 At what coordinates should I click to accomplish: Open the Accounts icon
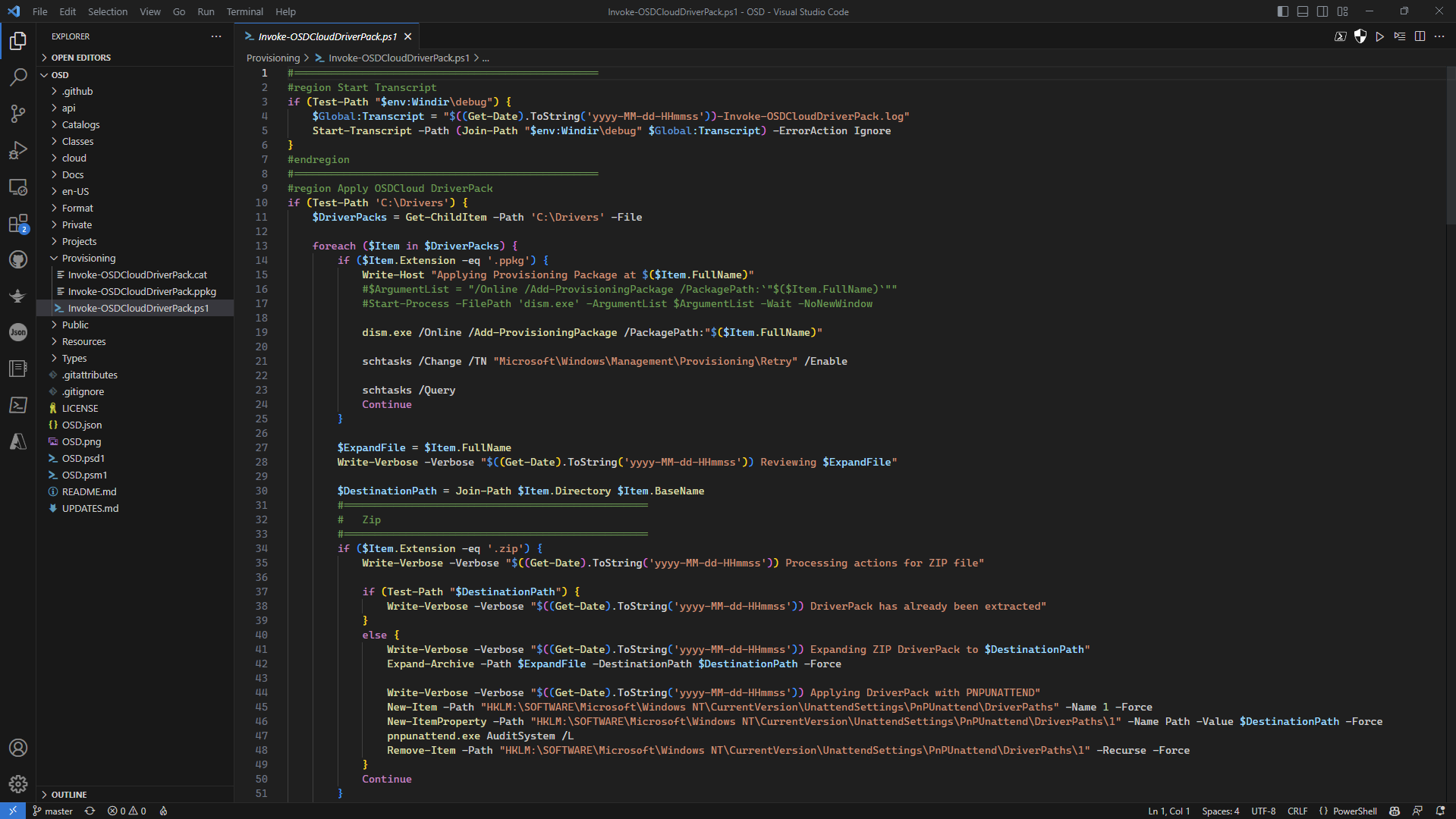[18, 748]
